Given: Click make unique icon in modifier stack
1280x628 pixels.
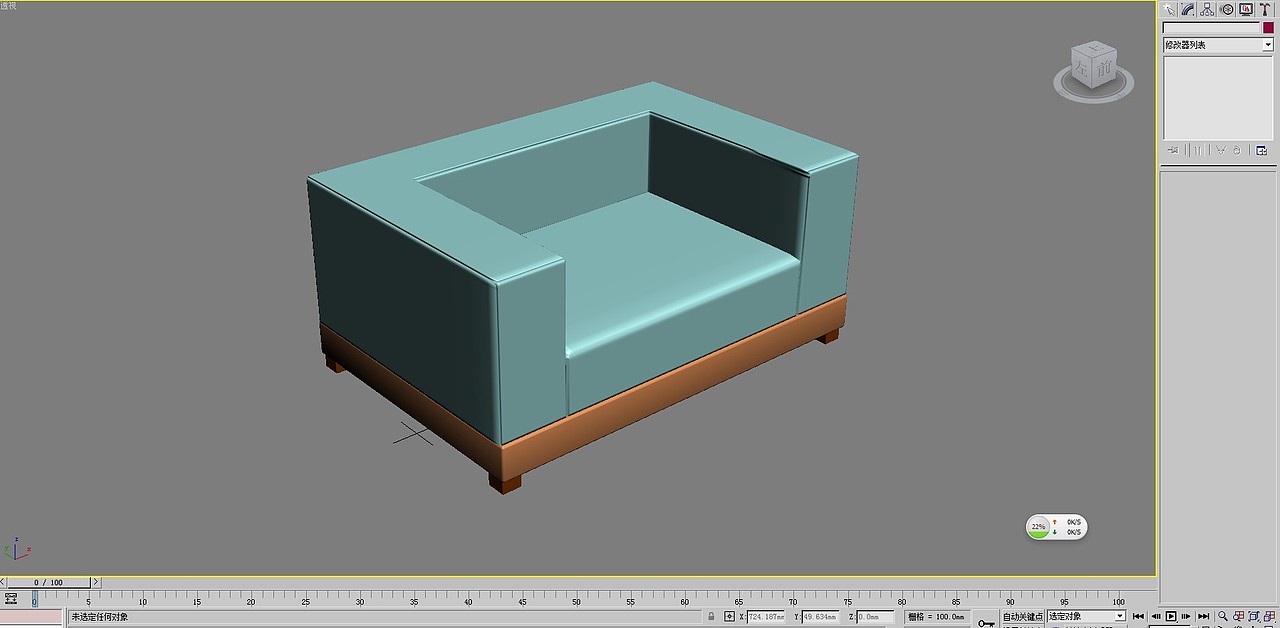Looking at the screenshot, I should (x=1220, y=150).
